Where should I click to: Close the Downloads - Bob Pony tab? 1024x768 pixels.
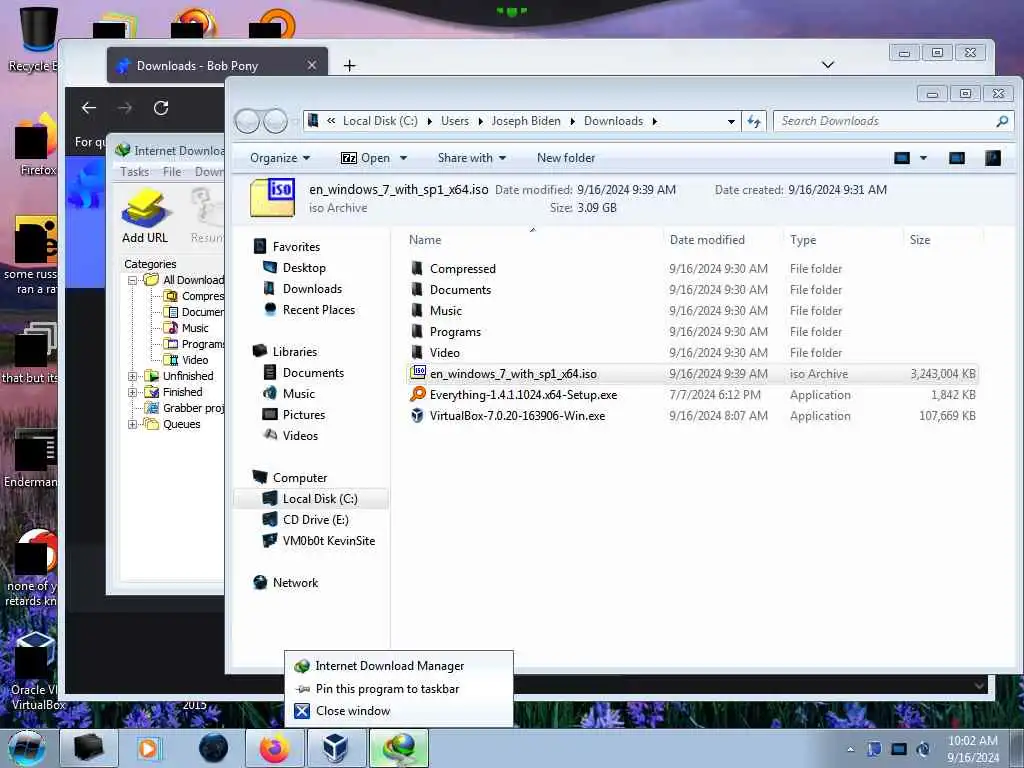[x=312, y=65]
